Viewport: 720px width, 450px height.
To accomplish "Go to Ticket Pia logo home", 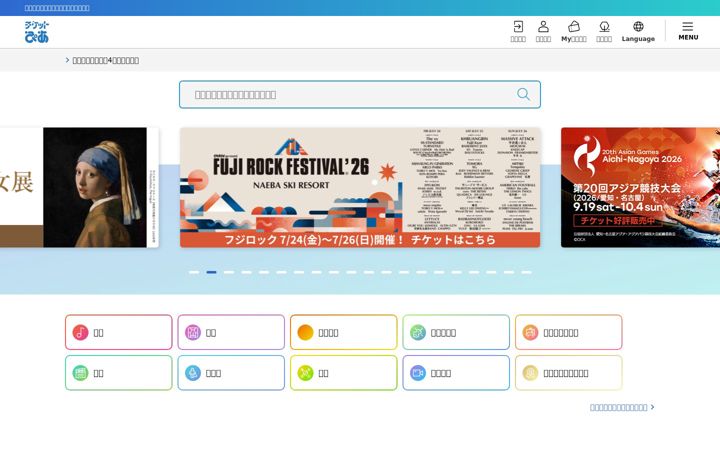I will point(37,32).
